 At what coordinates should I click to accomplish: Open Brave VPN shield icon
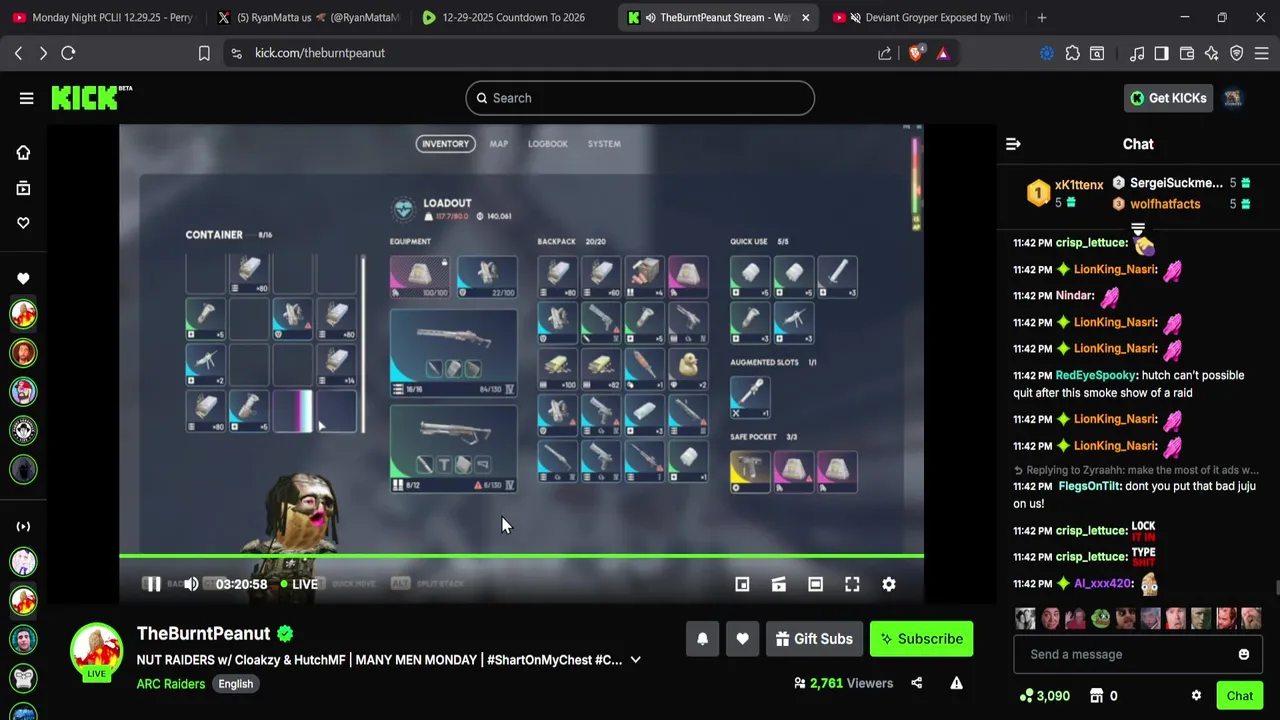coord(1237,53)
